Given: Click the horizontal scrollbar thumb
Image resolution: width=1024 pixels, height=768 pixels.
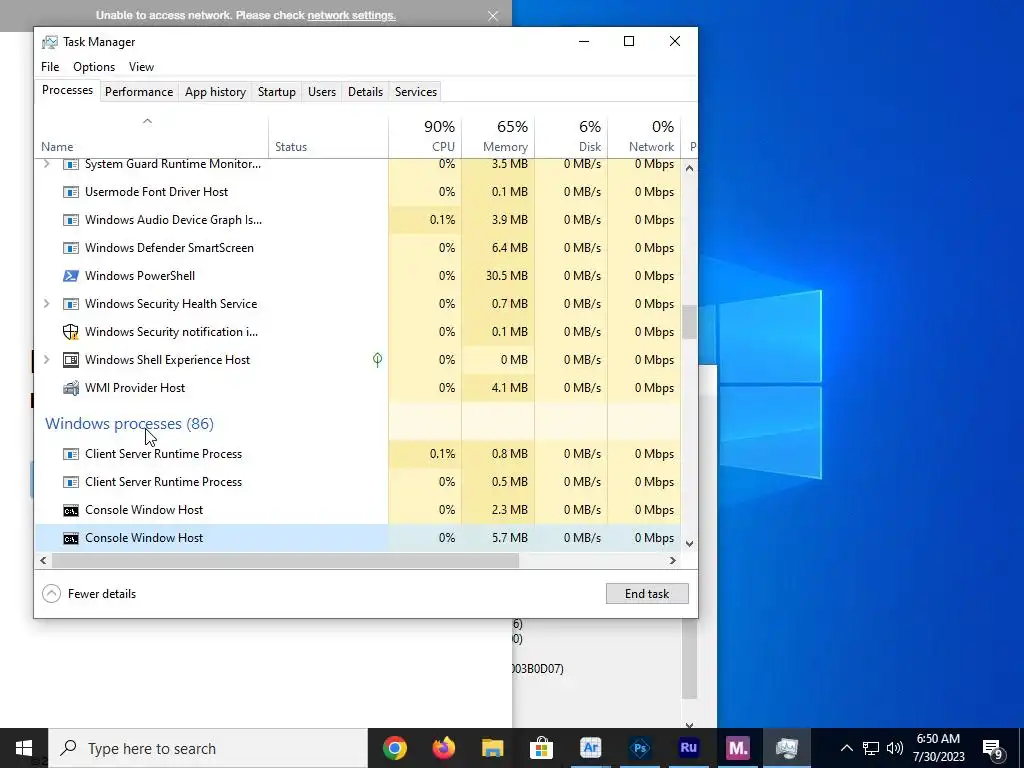Looking at the screenshot, I should (x=285, y=560).
